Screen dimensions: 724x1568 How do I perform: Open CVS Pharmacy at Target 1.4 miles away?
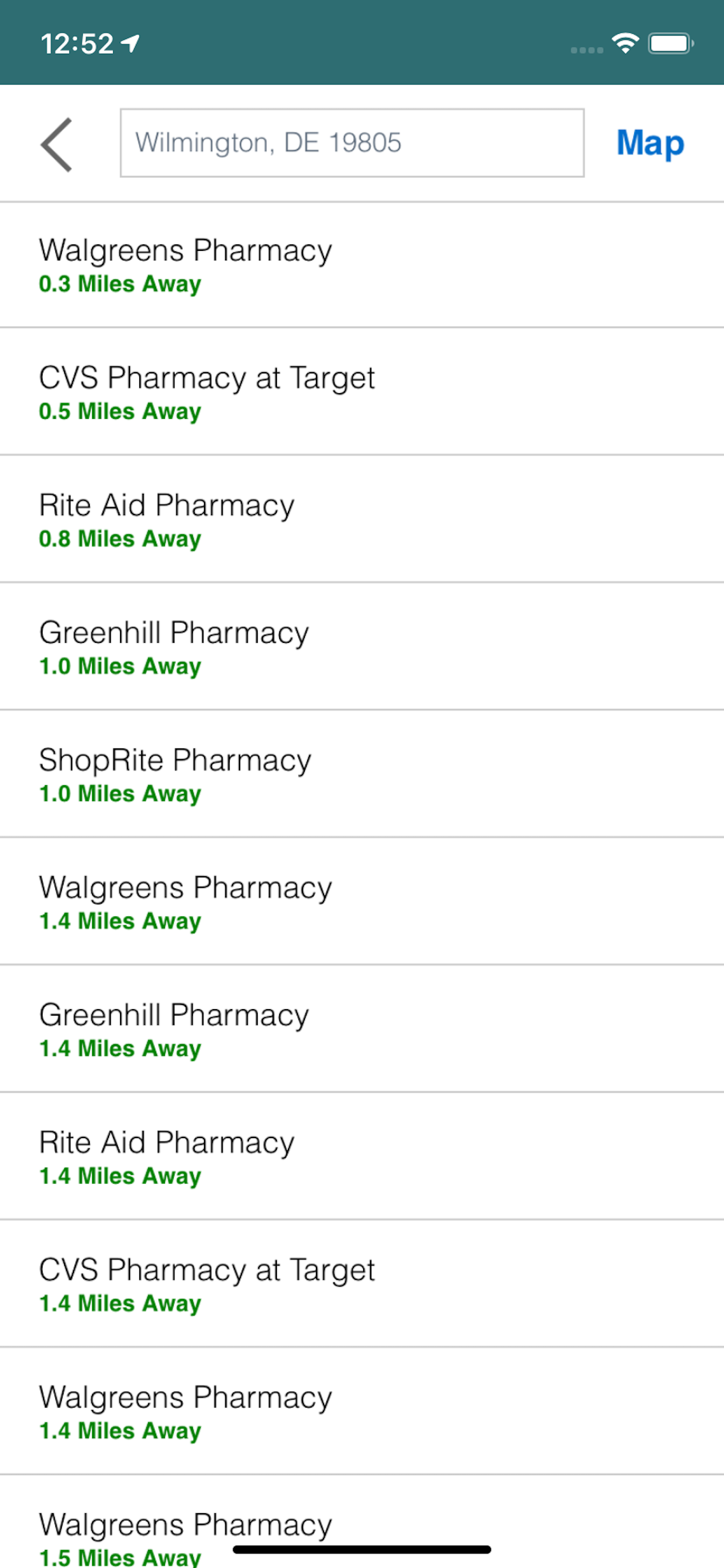[x=361, y=1284]
